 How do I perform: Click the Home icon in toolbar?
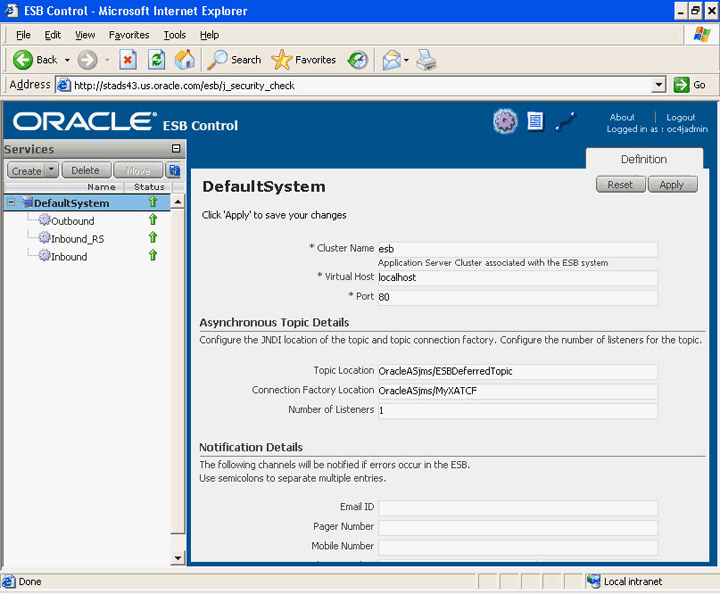tap(185, 60)
